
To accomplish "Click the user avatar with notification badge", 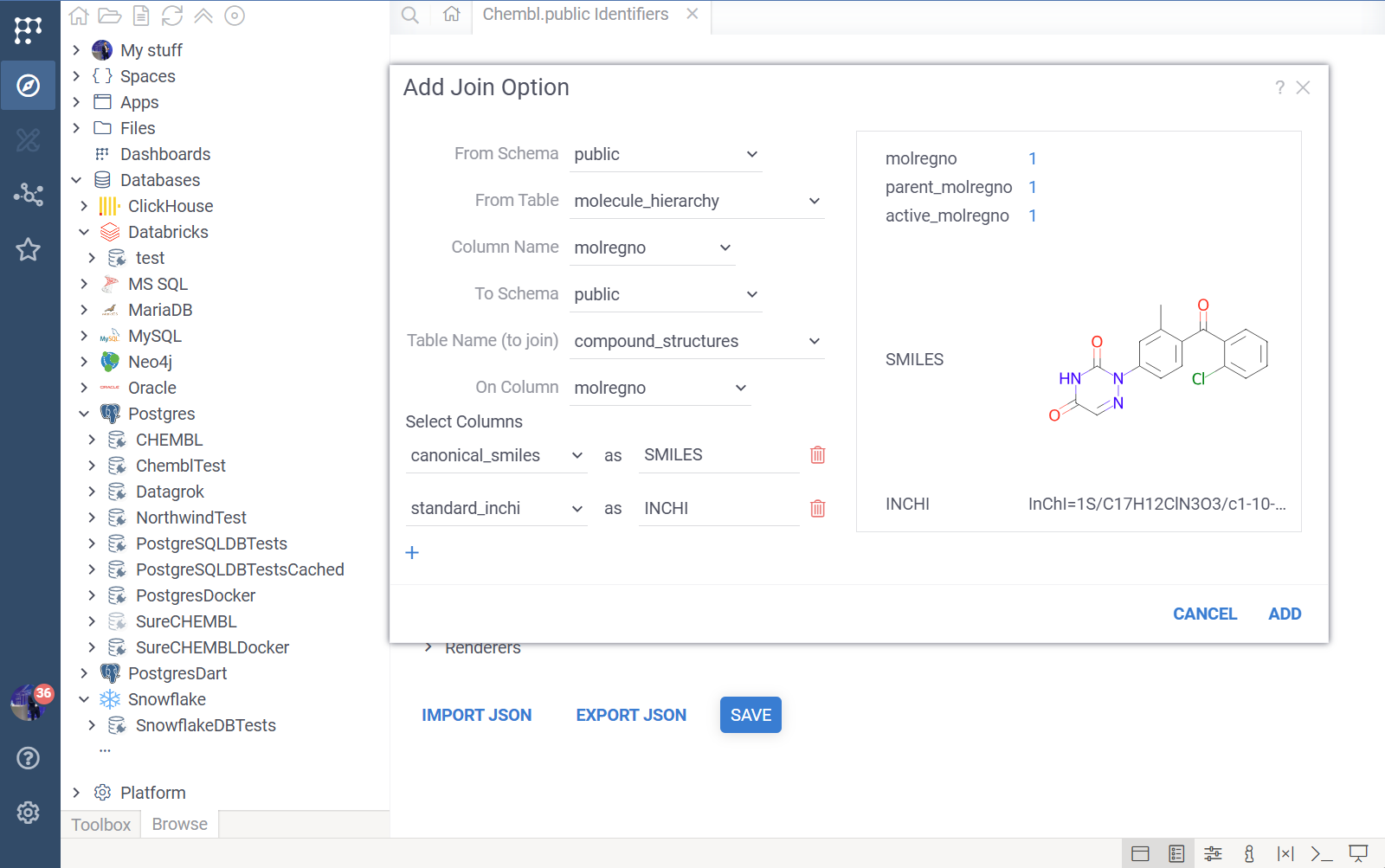I will pyautogui.click(x=29, y=703).
